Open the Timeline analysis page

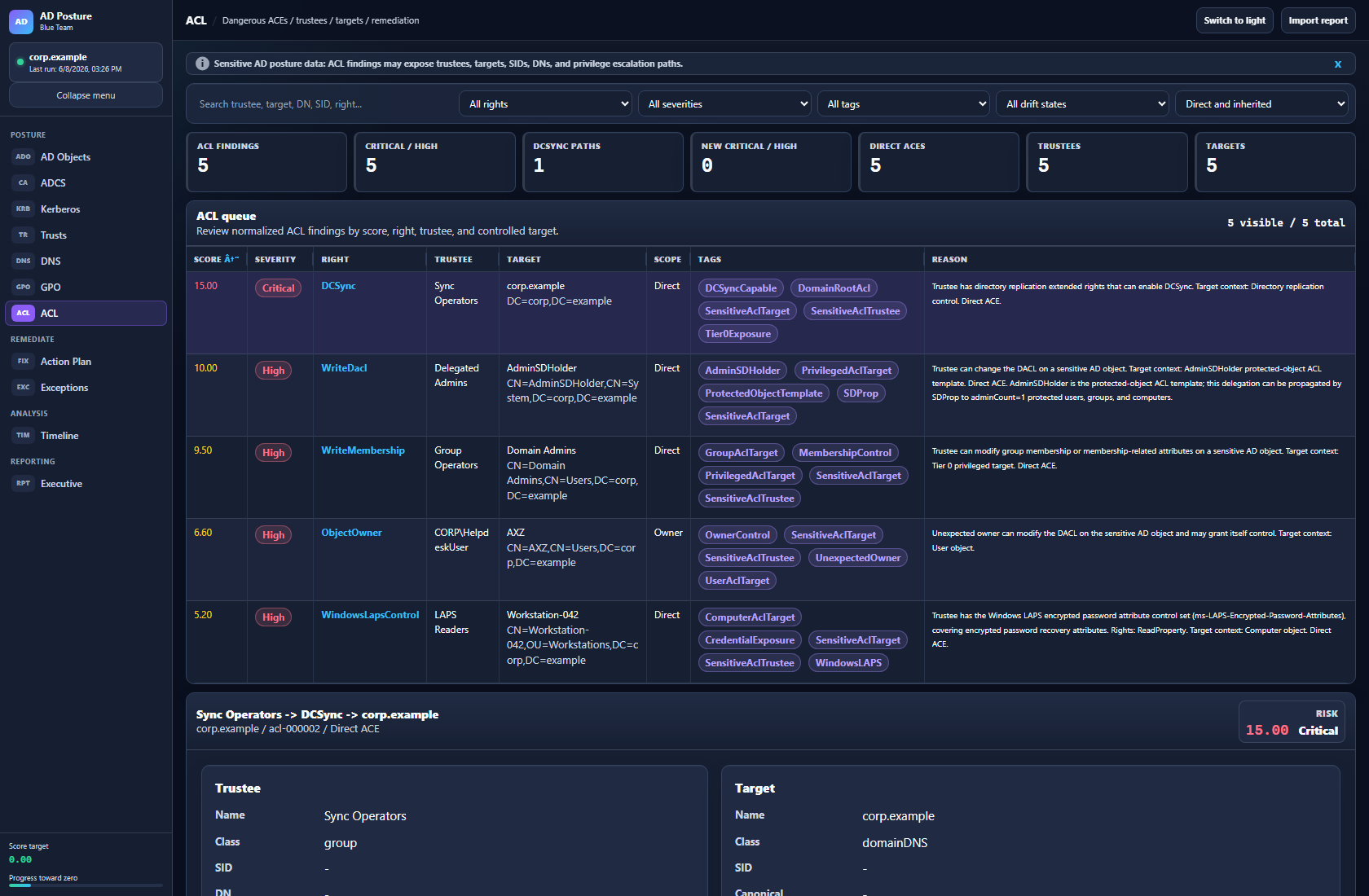(86, 436)
